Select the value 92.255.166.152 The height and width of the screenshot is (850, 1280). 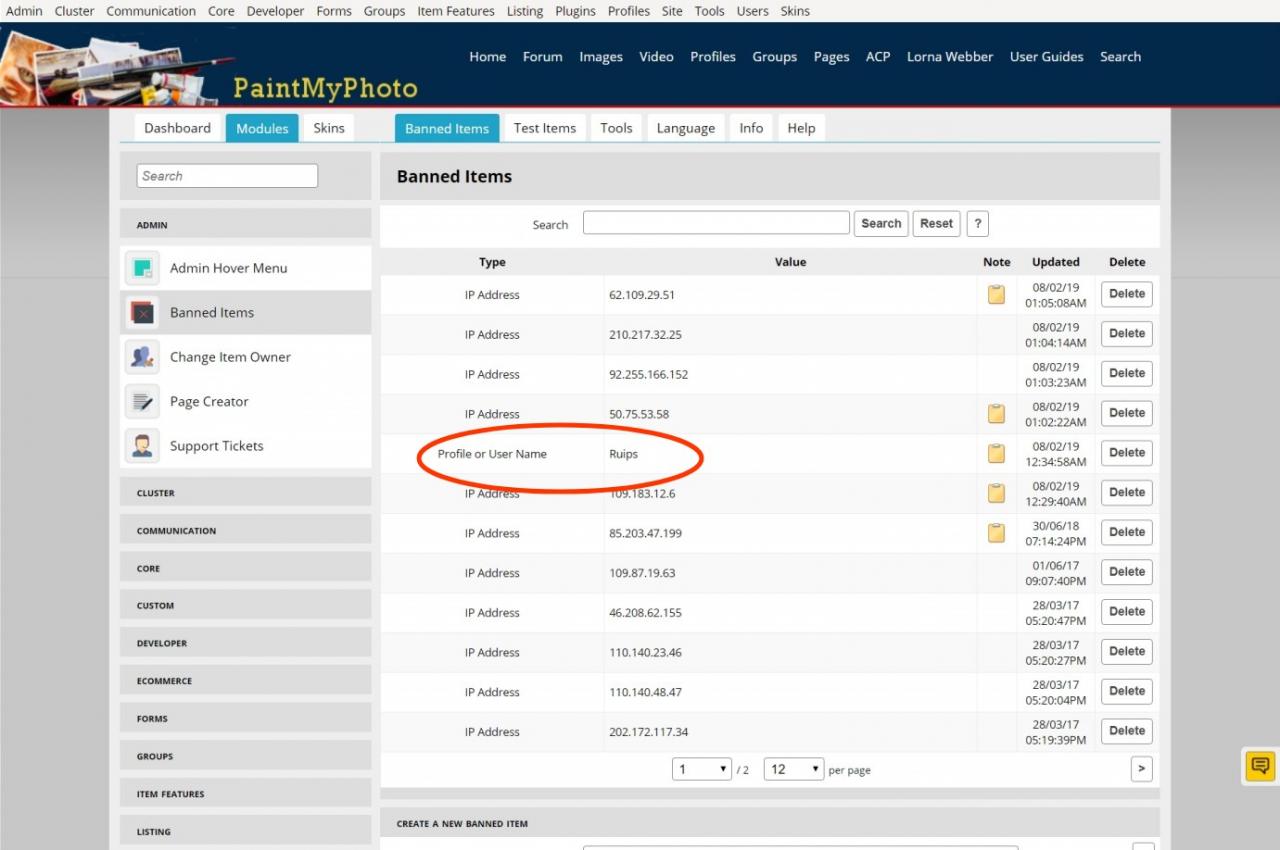[x=648, y=375]
